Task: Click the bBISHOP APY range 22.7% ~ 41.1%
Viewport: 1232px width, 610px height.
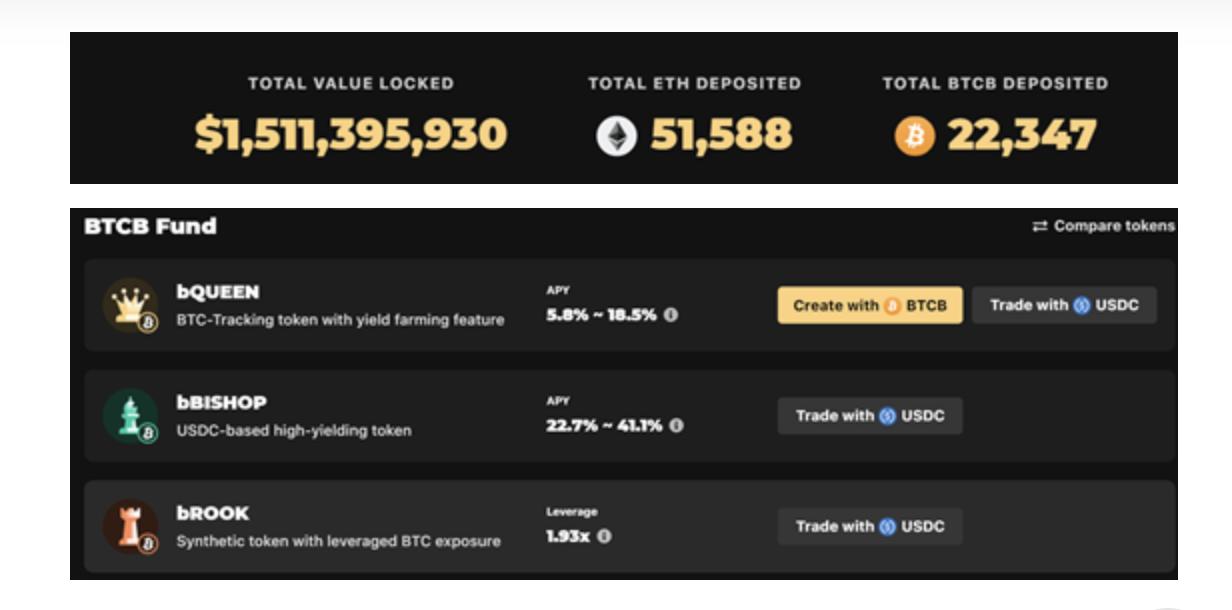Action: pos(604,425)
